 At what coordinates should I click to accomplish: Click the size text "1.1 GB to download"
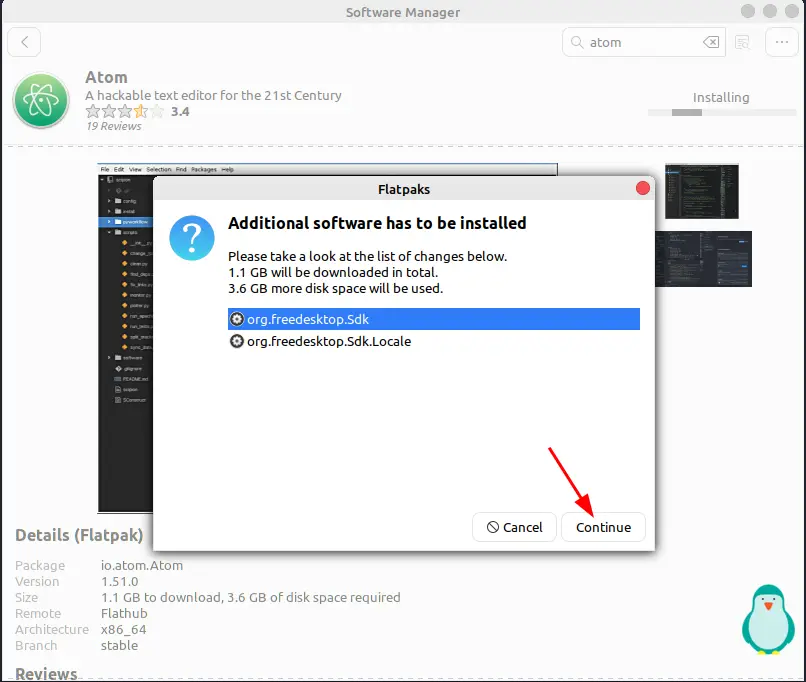pyautogui.click(x=161, y=598)
